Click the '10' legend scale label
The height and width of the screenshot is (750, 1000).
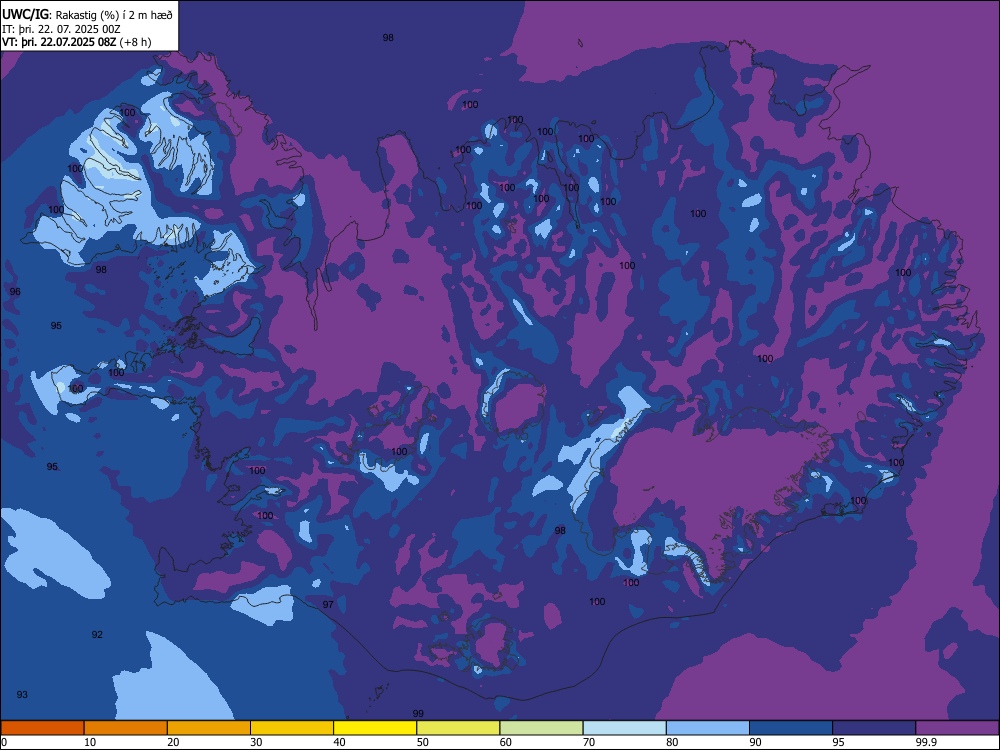[x=90, y=742]
